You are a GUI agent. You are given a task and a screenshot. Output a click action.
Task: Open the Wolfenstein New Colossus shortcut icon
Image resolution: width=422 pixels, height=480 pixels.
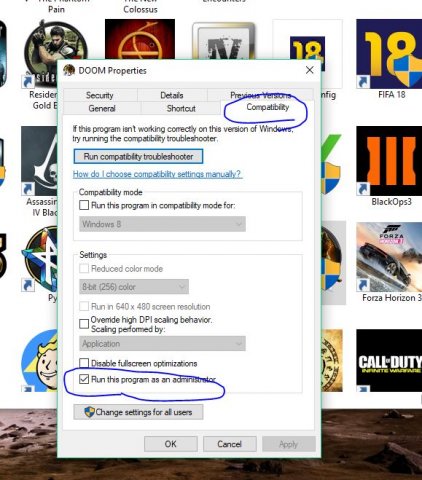click(140, 39)
